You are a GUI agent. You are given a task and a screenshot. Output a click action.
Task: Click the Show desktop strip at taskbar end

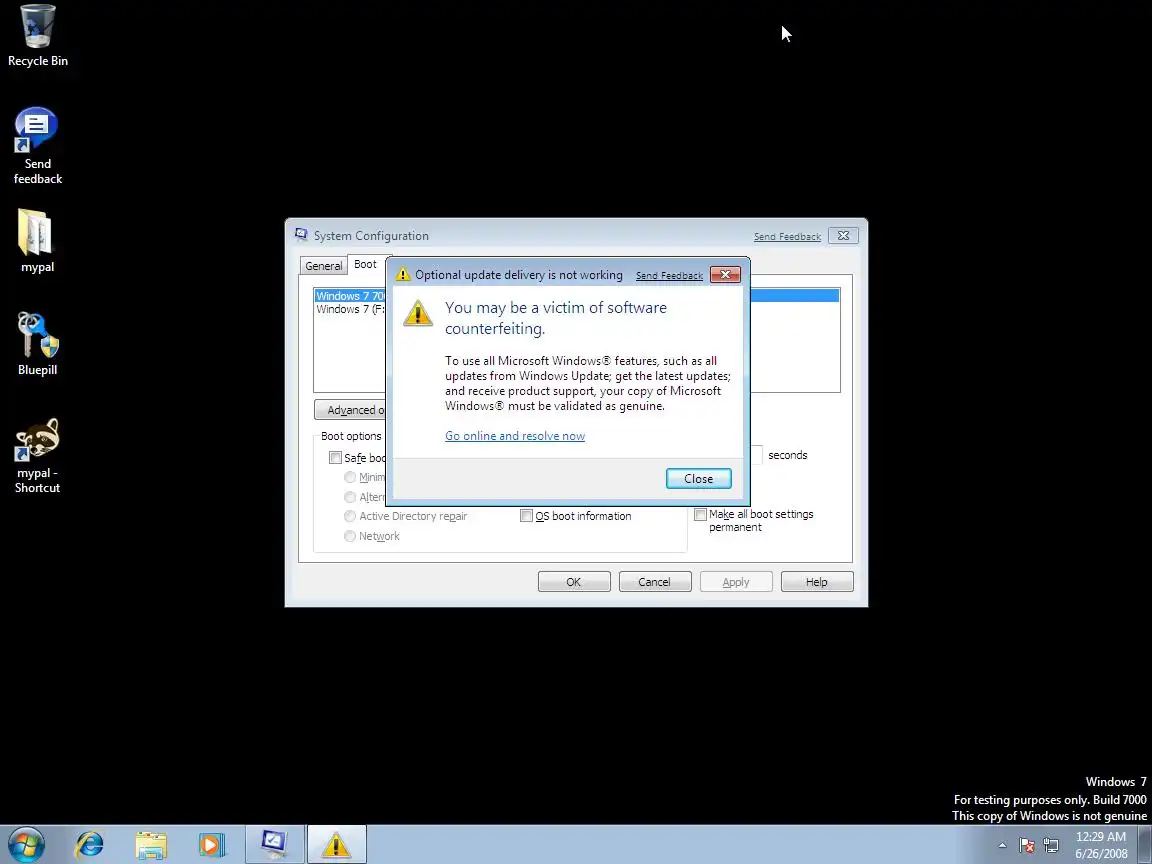pos(1145,844)
